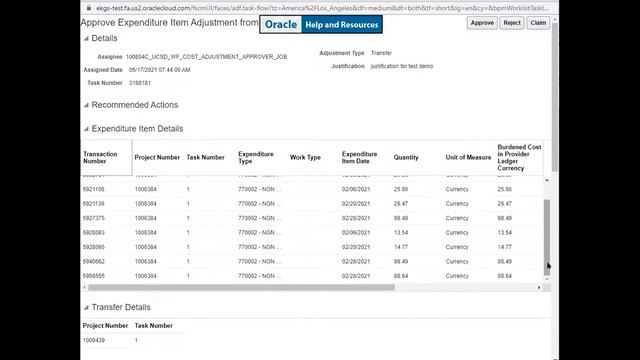Click the Transfer Details Task Number header
This screenshot has width=640, height=360.
[153, 326]
